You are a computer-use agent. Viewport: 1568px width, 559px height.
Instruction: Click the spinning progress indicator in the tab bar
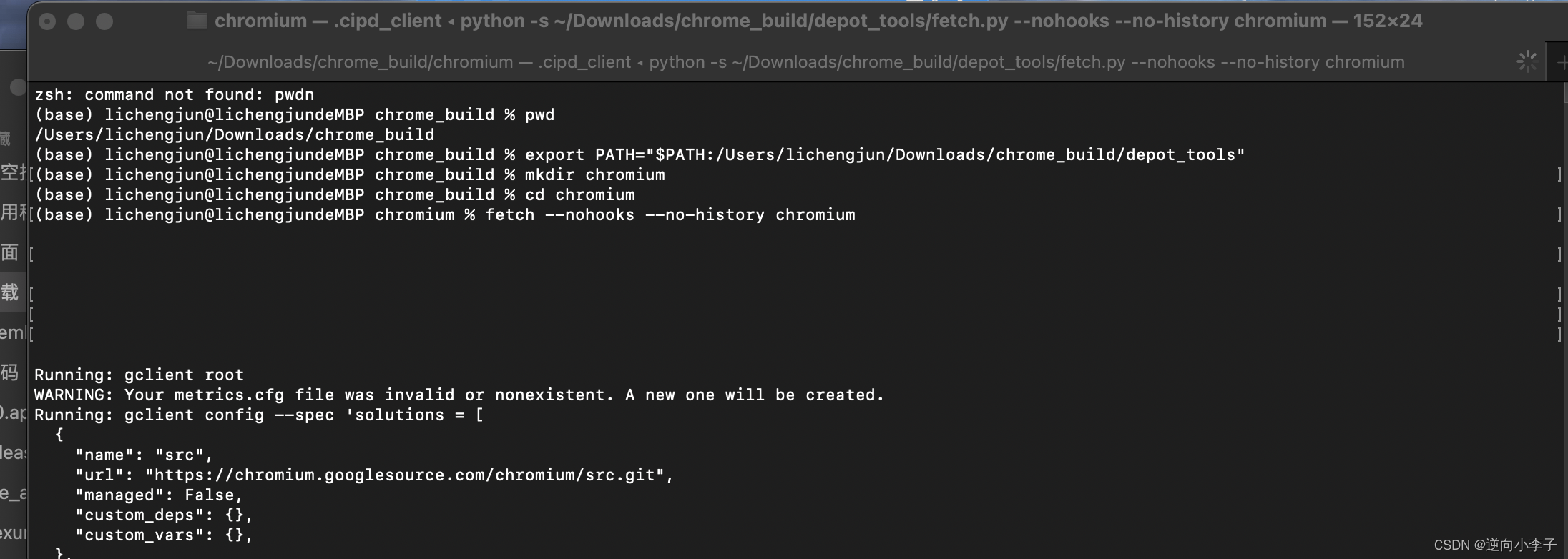pos(1528,61)
